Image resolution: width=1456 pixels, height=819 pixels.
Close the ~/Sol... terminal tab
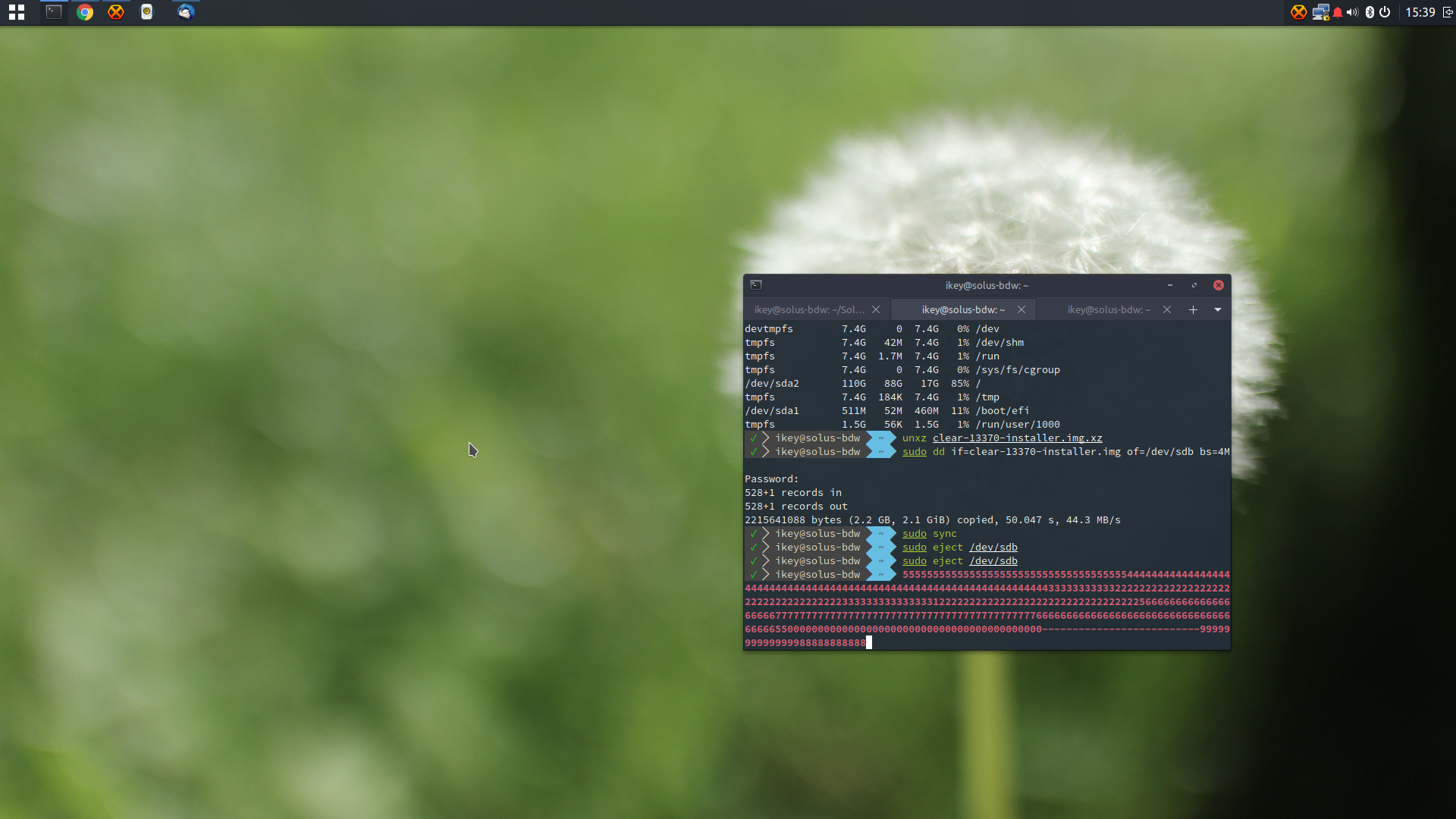pos(876,309)
